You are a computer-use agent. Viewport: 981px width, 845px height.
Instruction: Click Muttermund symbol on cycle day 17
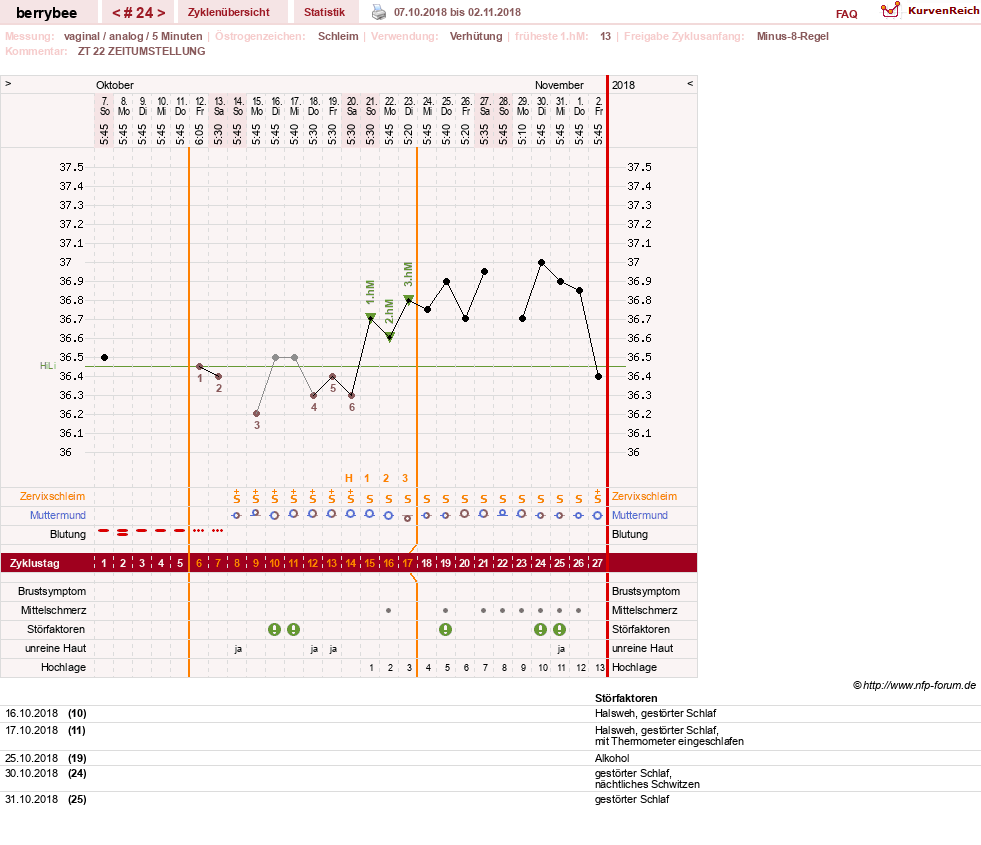click(407, 518)
